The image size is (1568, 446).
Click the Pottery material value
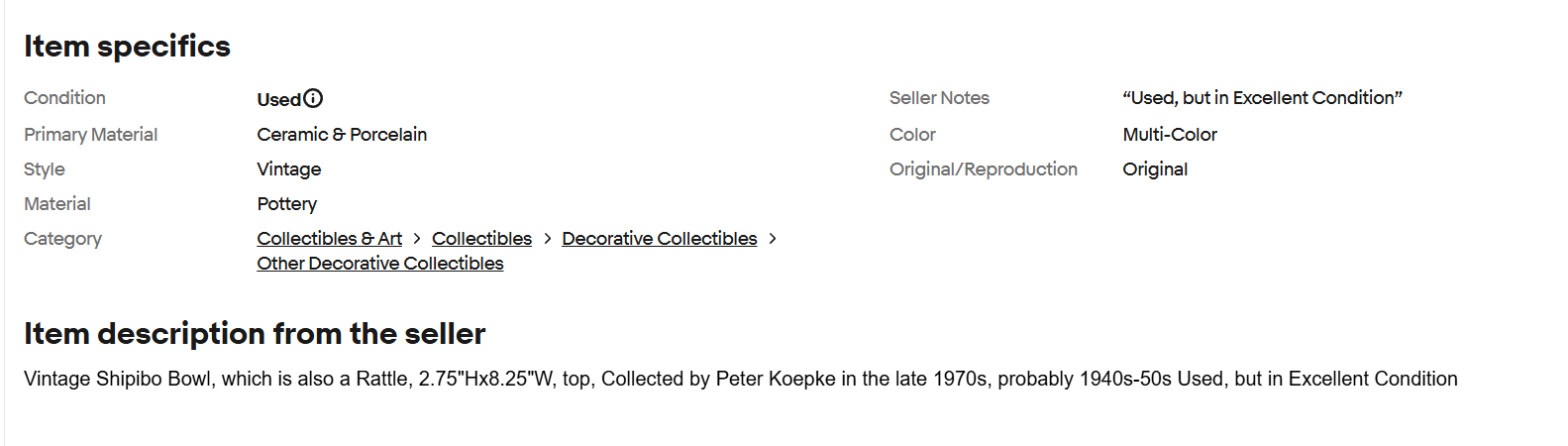[286, 204]
